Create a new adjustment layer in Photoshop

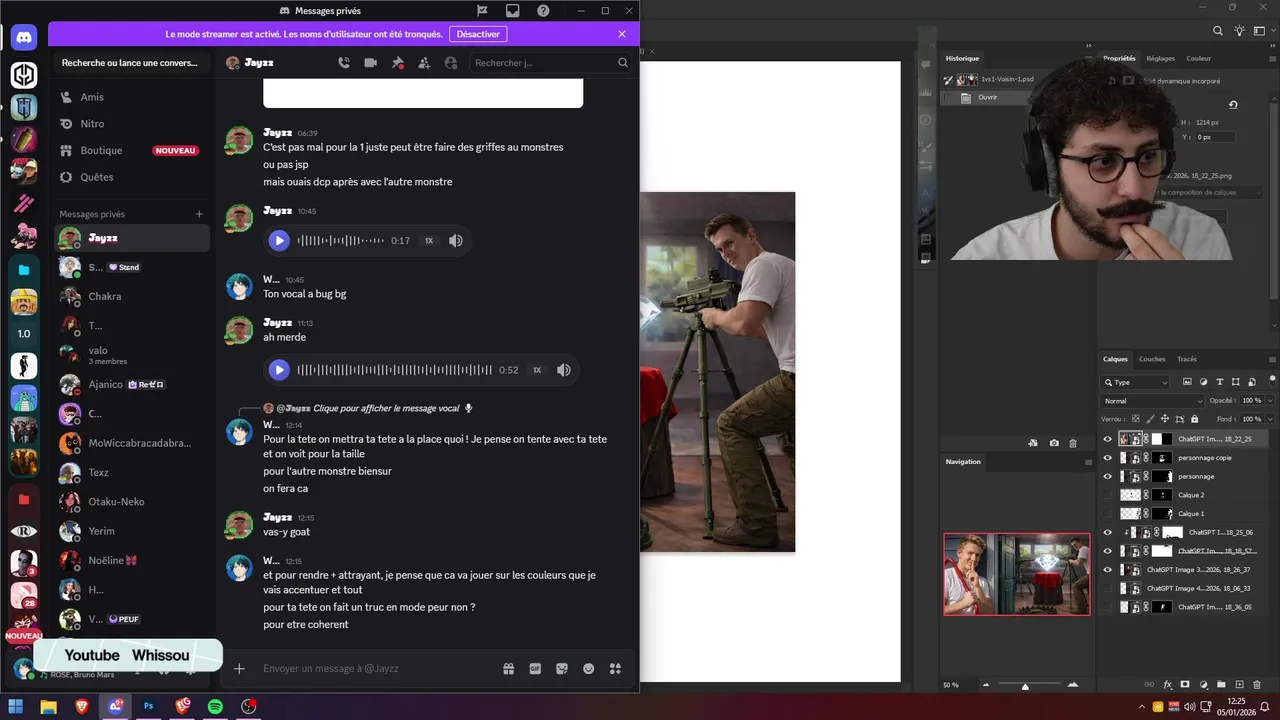click(1204, 685)
